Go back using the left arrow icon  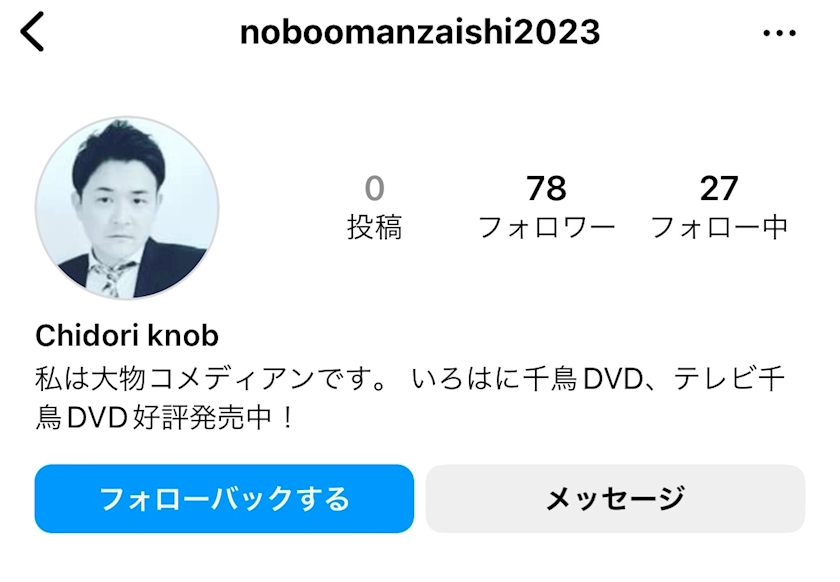(32, 32)
